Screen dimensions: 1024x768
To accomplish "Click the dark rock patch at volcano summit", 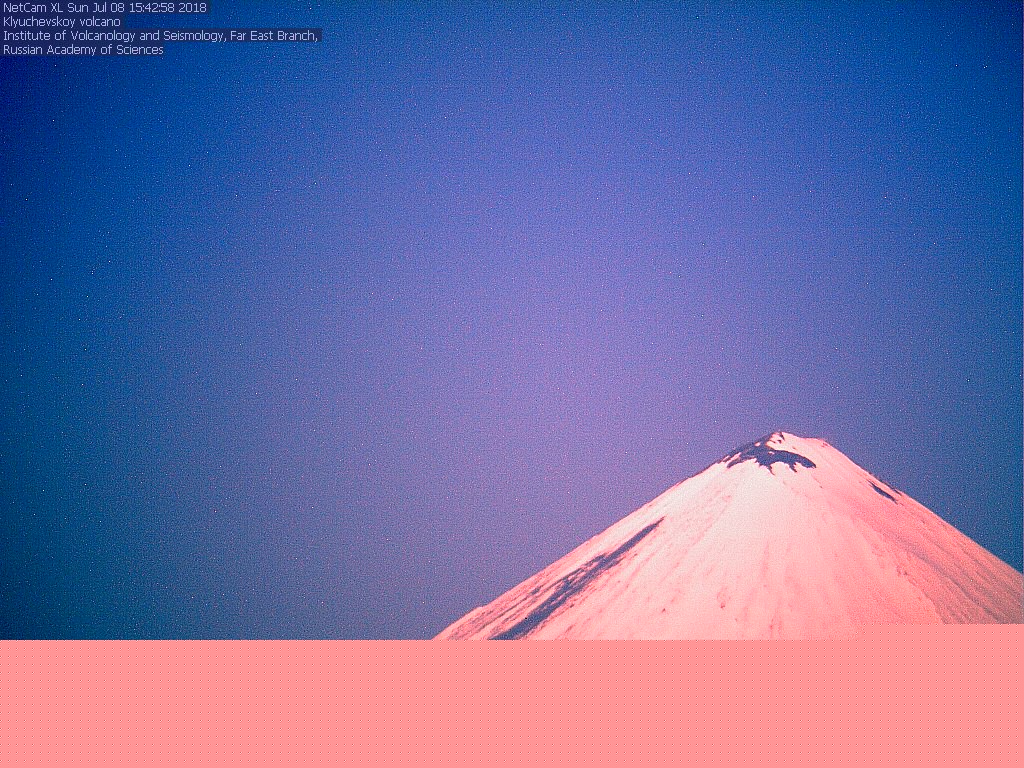I will coord(769,455).
